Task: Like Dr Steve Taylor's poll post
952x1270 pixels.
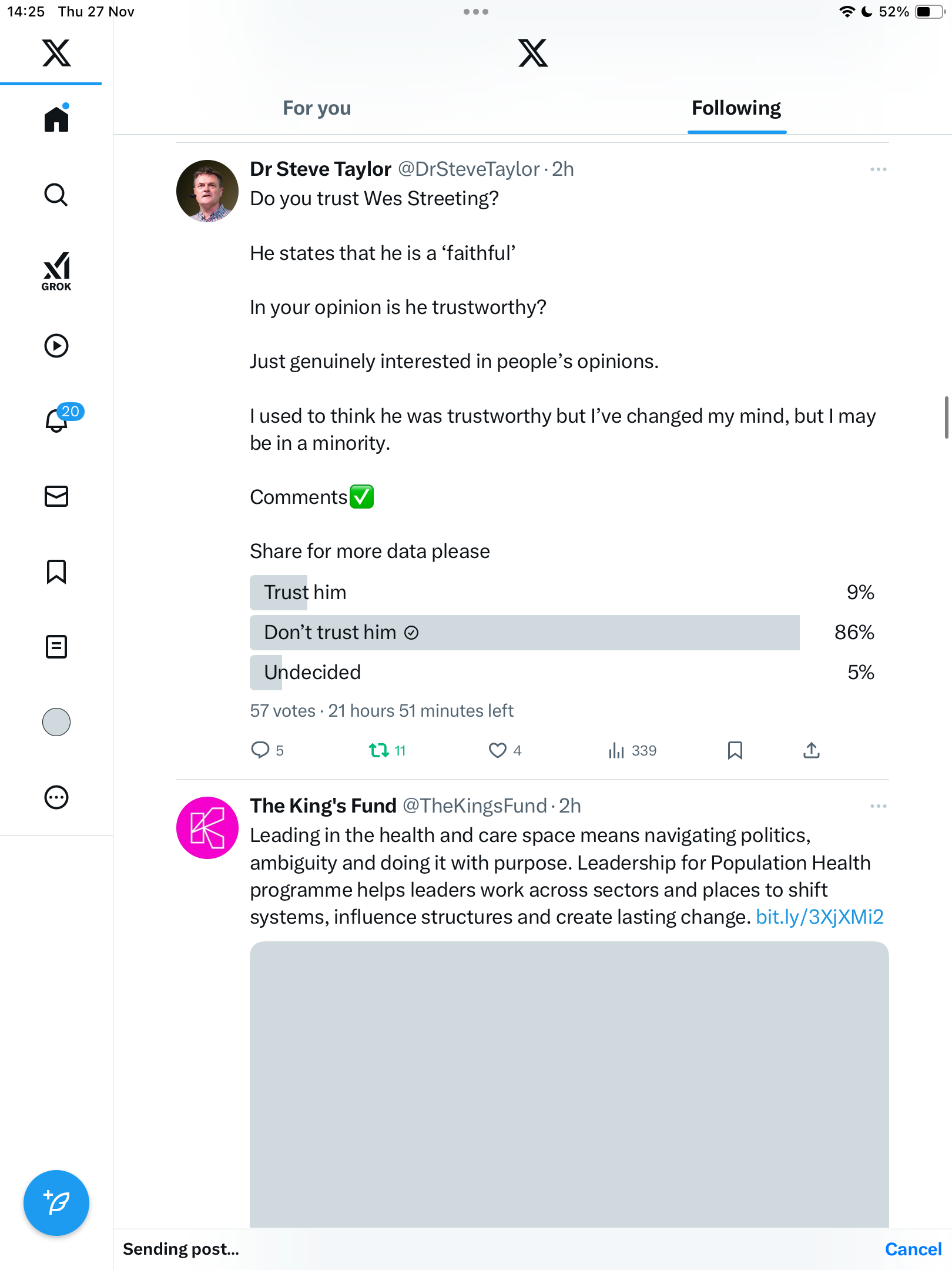Action: point(498,750)
